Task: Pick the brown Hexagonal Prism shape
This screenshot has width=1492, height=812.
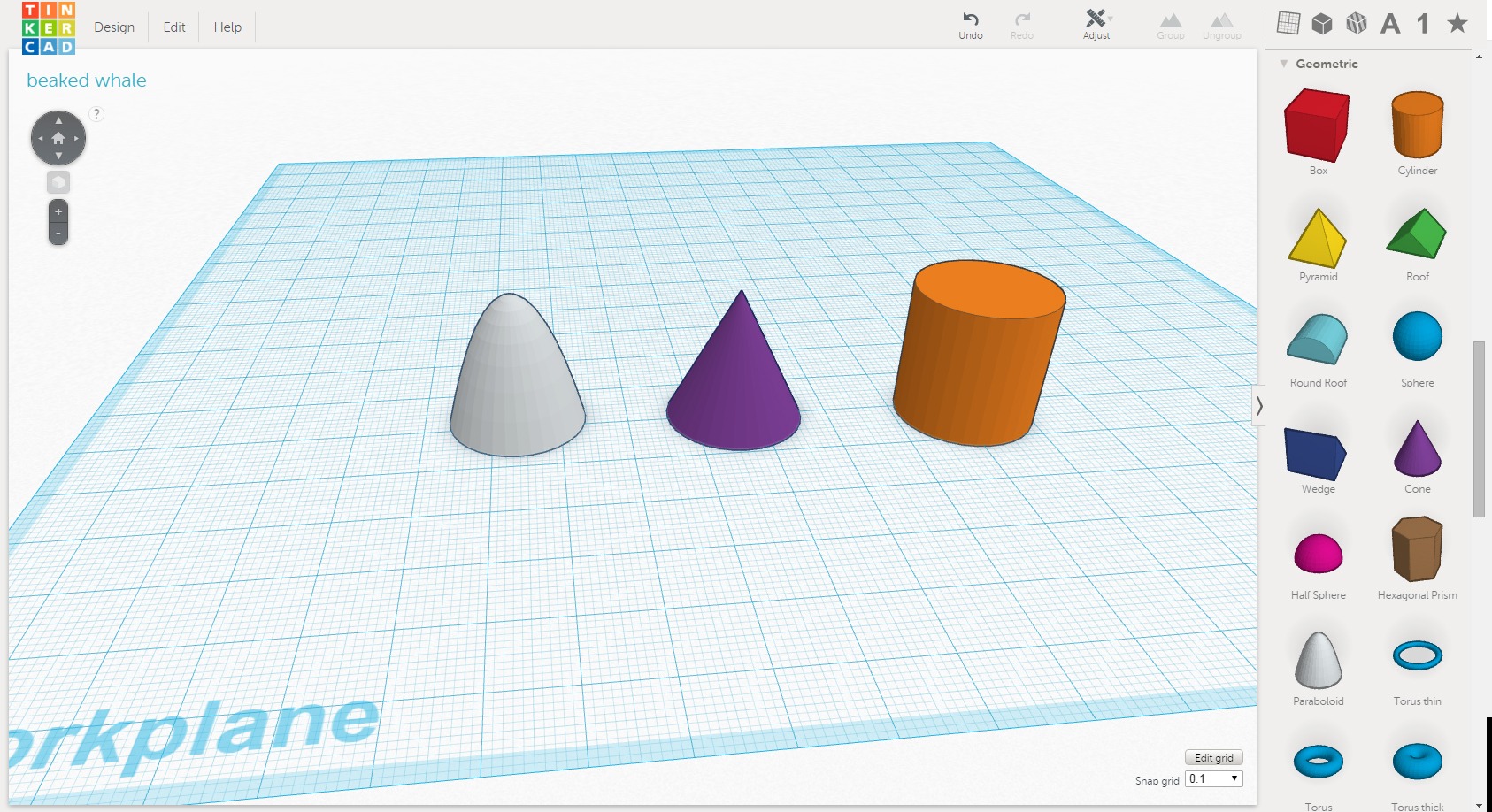Action: pos(1418,549)
